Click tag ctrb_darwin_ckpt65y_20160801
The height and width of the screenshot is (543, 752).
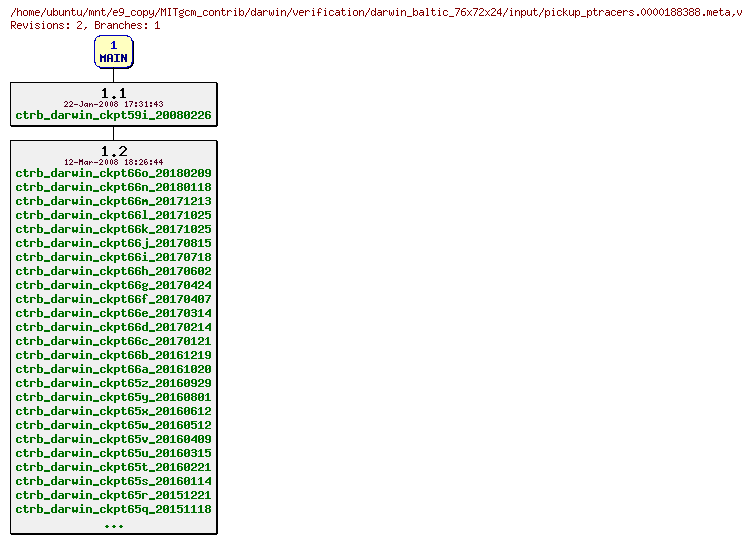pos(113,397)
